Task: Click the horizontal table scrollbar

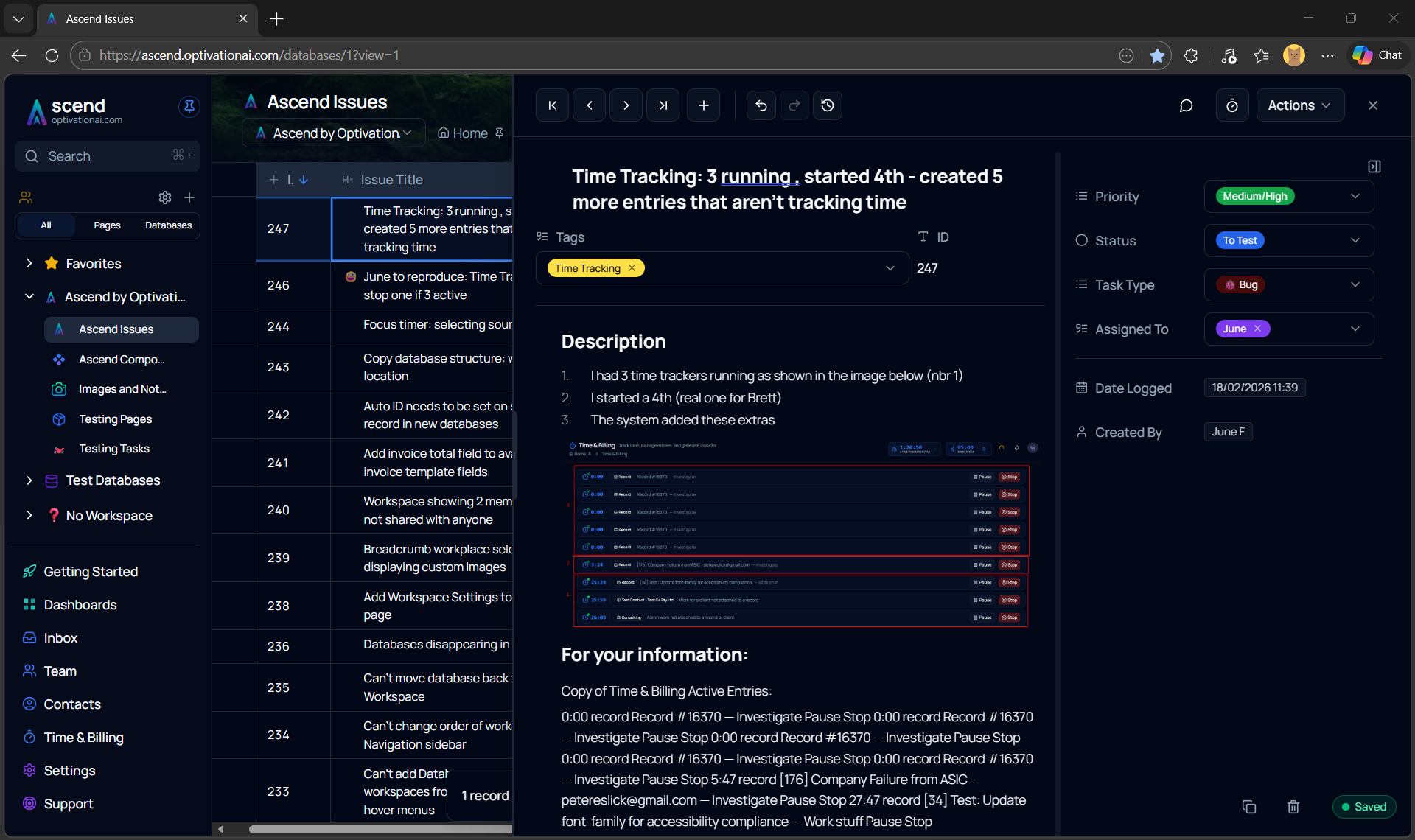Action: [x=380, y=829]
